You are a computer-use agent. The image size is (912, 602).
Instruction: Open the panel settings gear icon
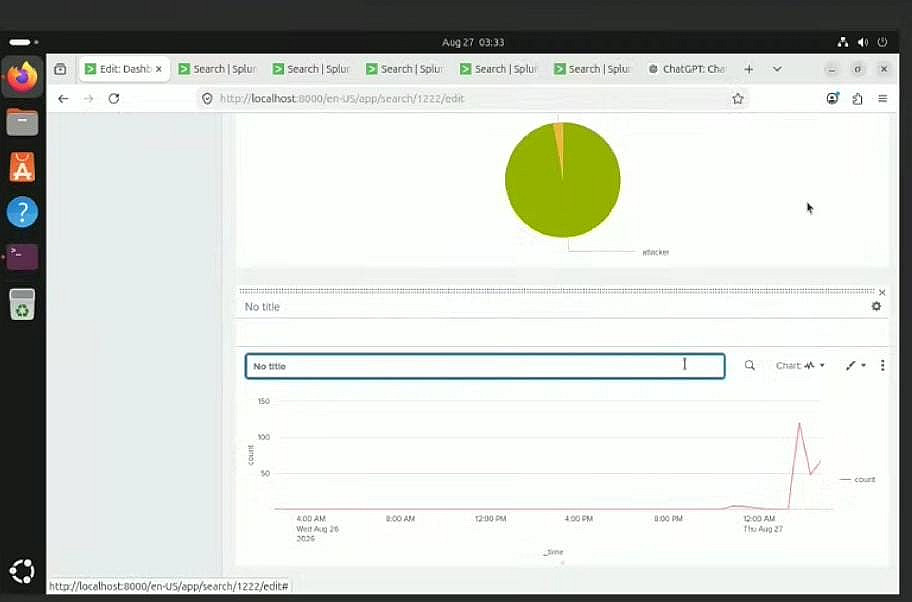pos(877,307)
